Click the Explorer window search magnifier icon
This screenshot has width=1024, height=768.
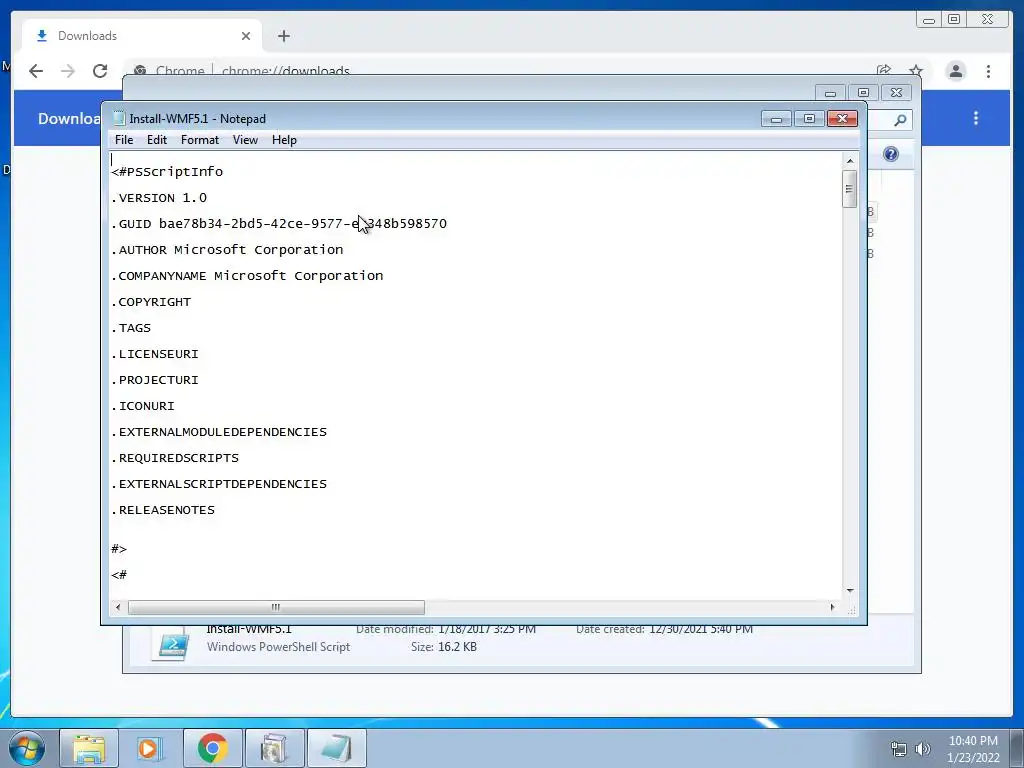click(900, 120)
